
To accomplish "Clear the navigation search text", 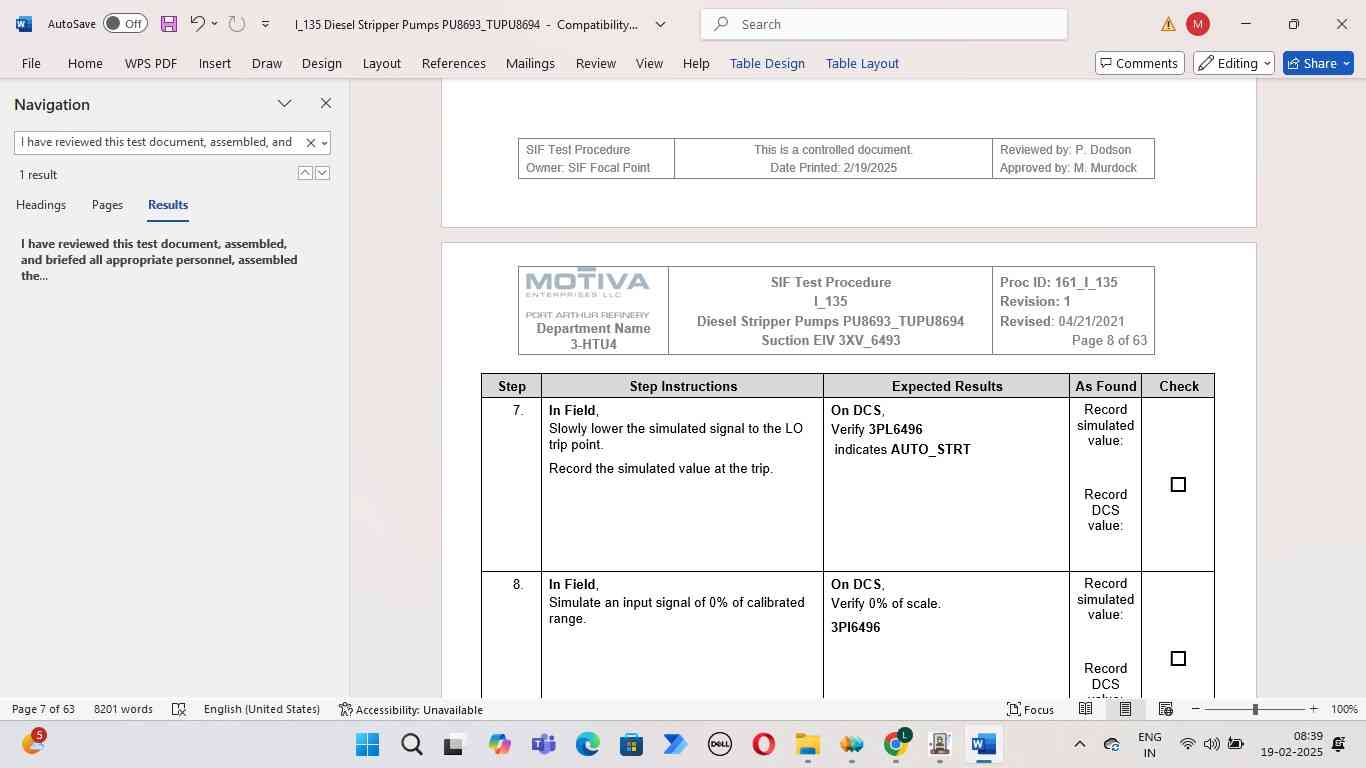I will [x=310, y=143].
